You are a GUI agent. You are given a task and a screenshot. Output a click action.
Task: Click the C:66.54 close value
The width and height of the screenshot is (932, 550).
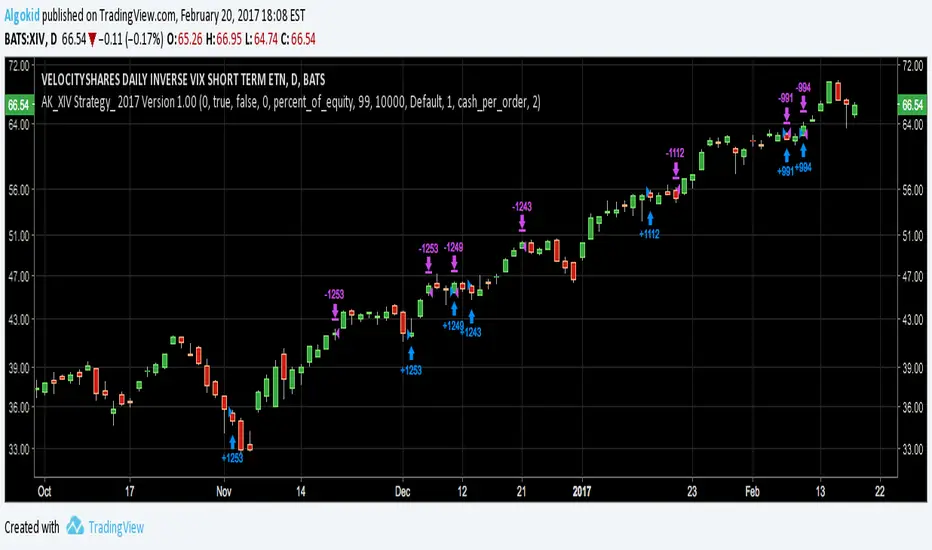point(298,39)
